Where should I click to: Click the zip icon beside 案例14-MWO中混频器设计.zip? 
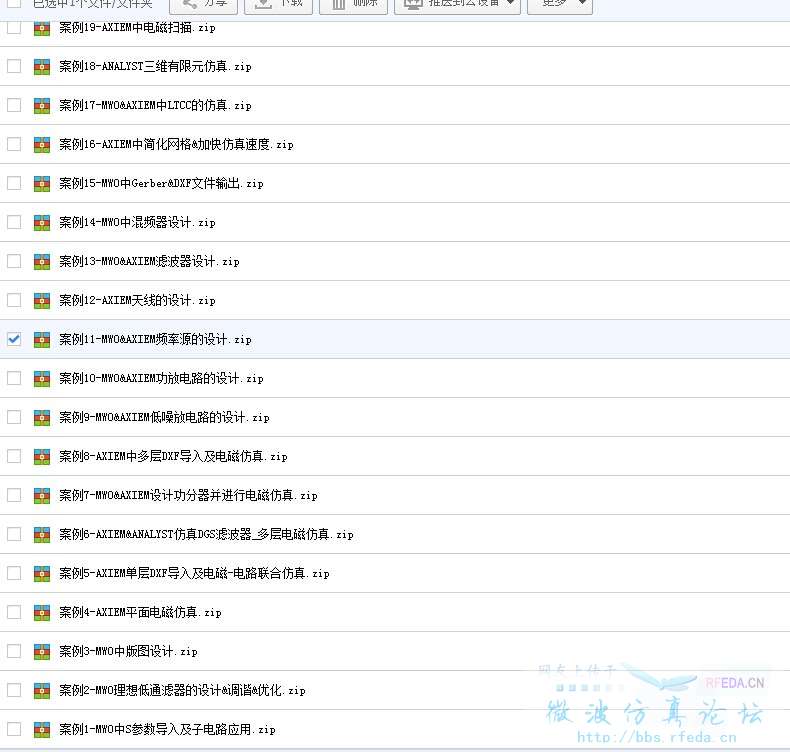pos(42,223)
